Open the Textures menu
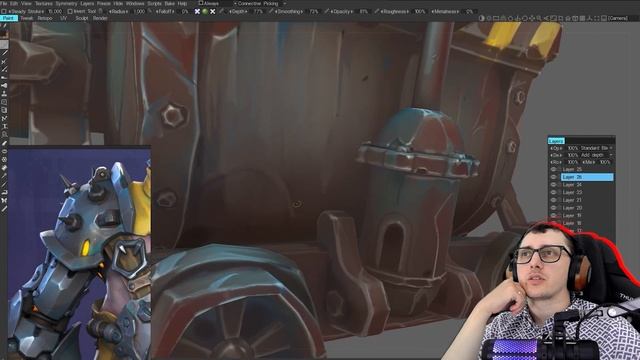 [x=44, y=3]
